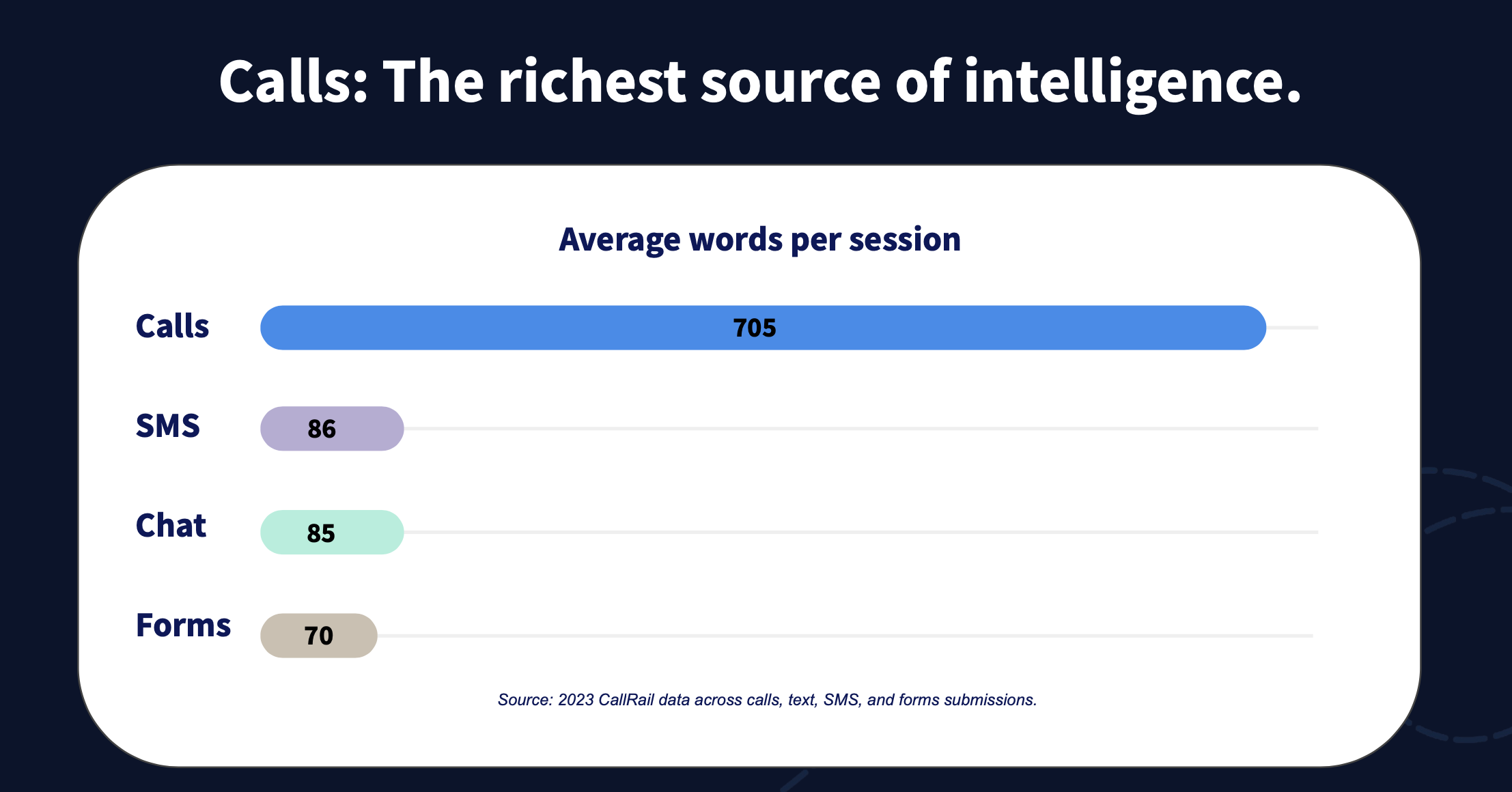Click the 85 value in Chat bar
Image resolution: width=1512 pixels, height=792 pixels.
321,533
